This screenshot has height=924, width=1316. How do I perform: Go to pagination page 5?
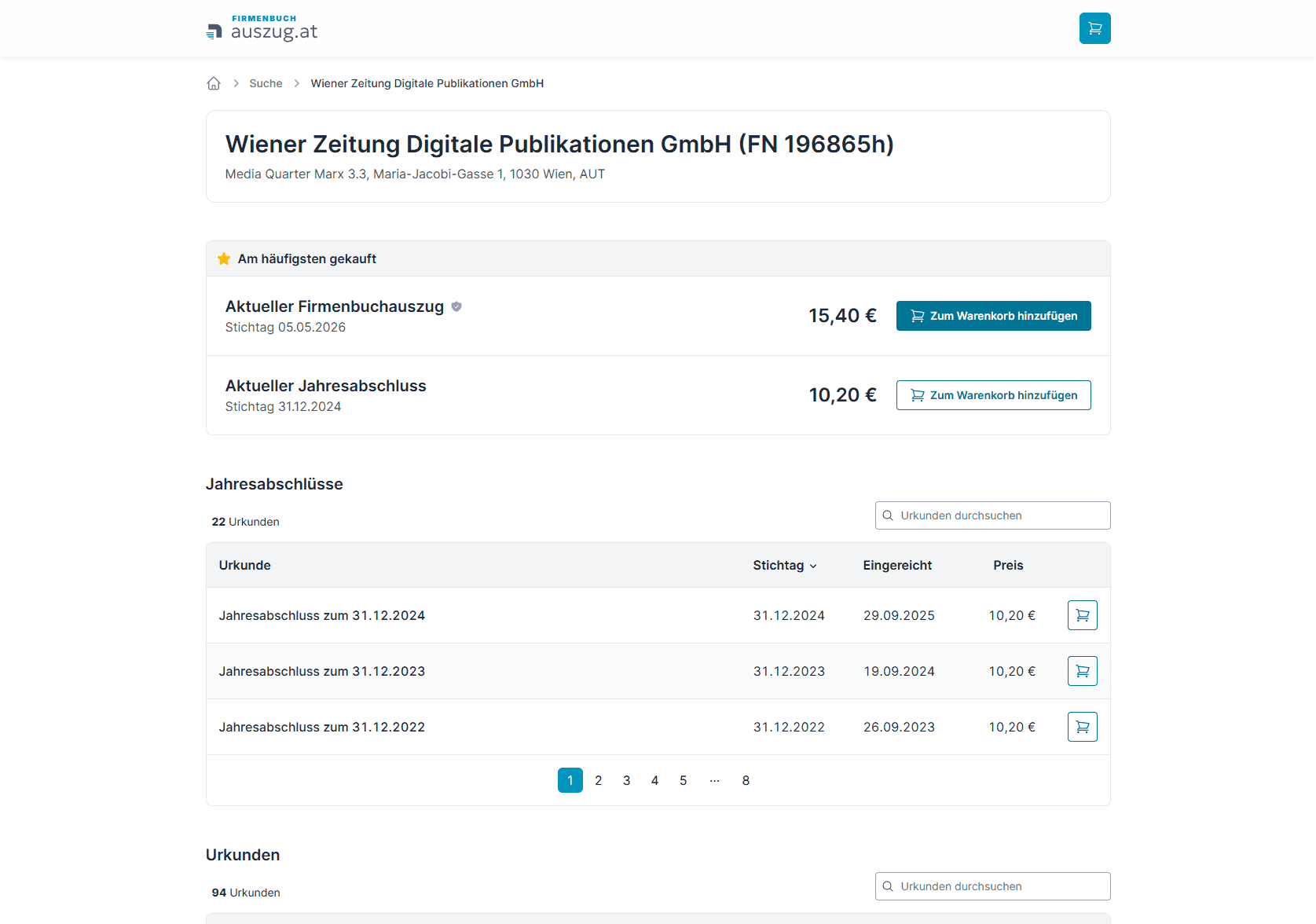pyautogui.click(x=684, y=780)
